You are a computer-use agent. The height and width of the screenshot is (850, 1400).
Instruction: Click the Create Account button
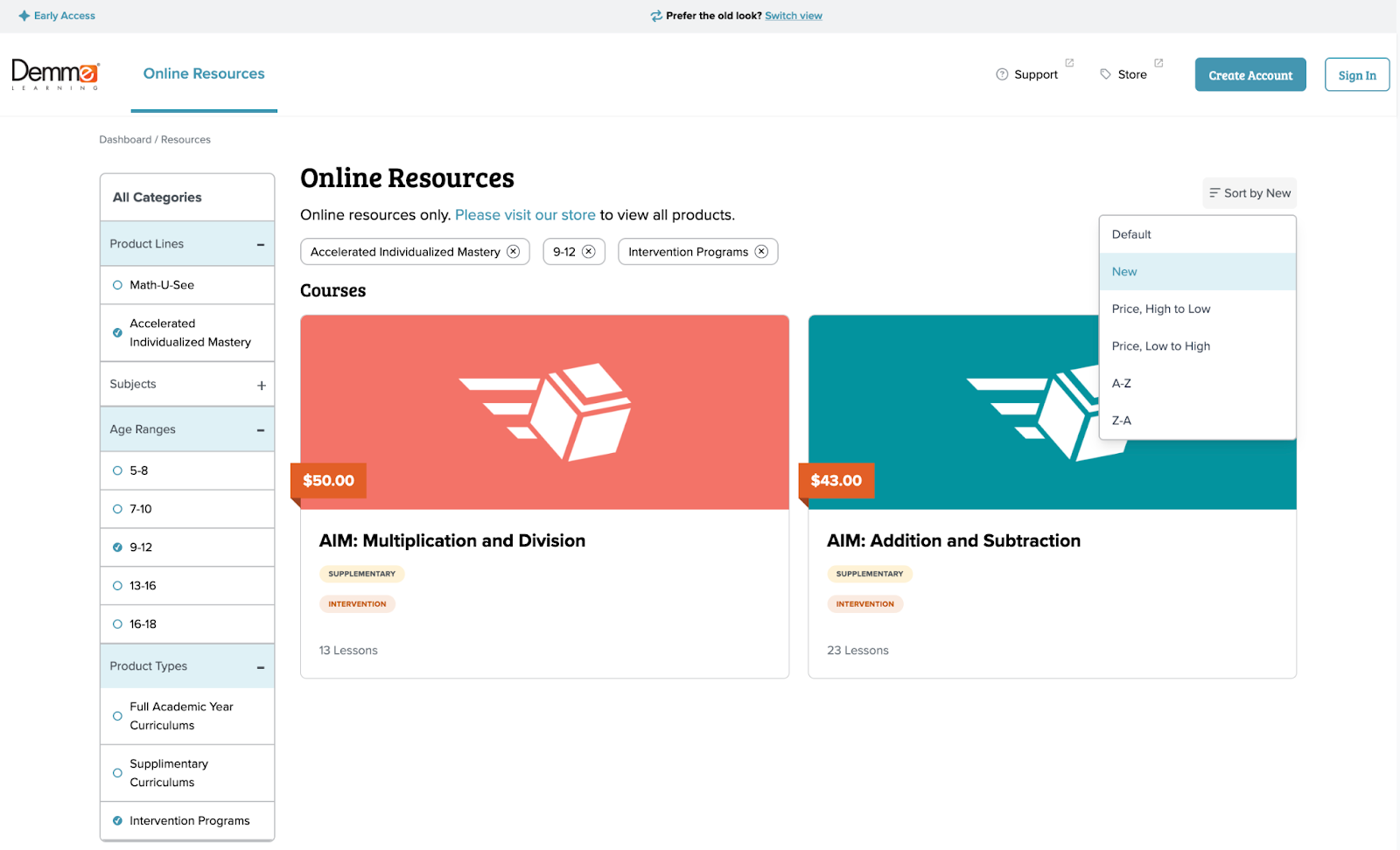point(1250,75)
